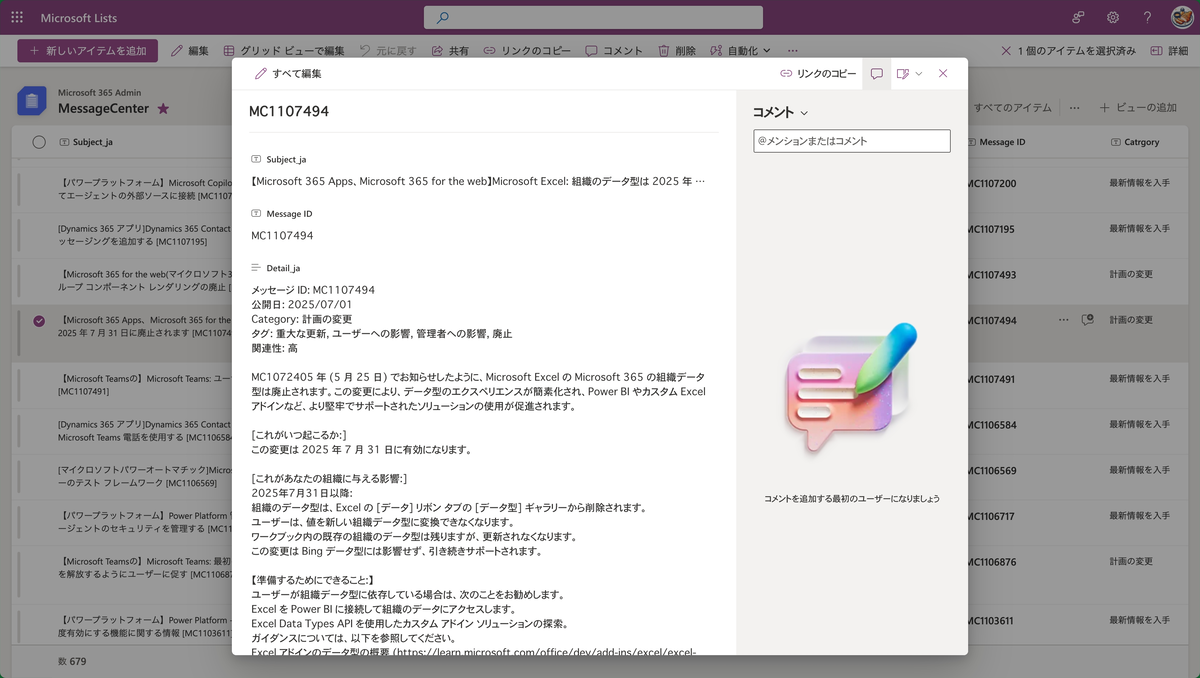
Task: Click リンクのコピー in the item dialog header
Action: pyautogui.click(x=819, y=73)
